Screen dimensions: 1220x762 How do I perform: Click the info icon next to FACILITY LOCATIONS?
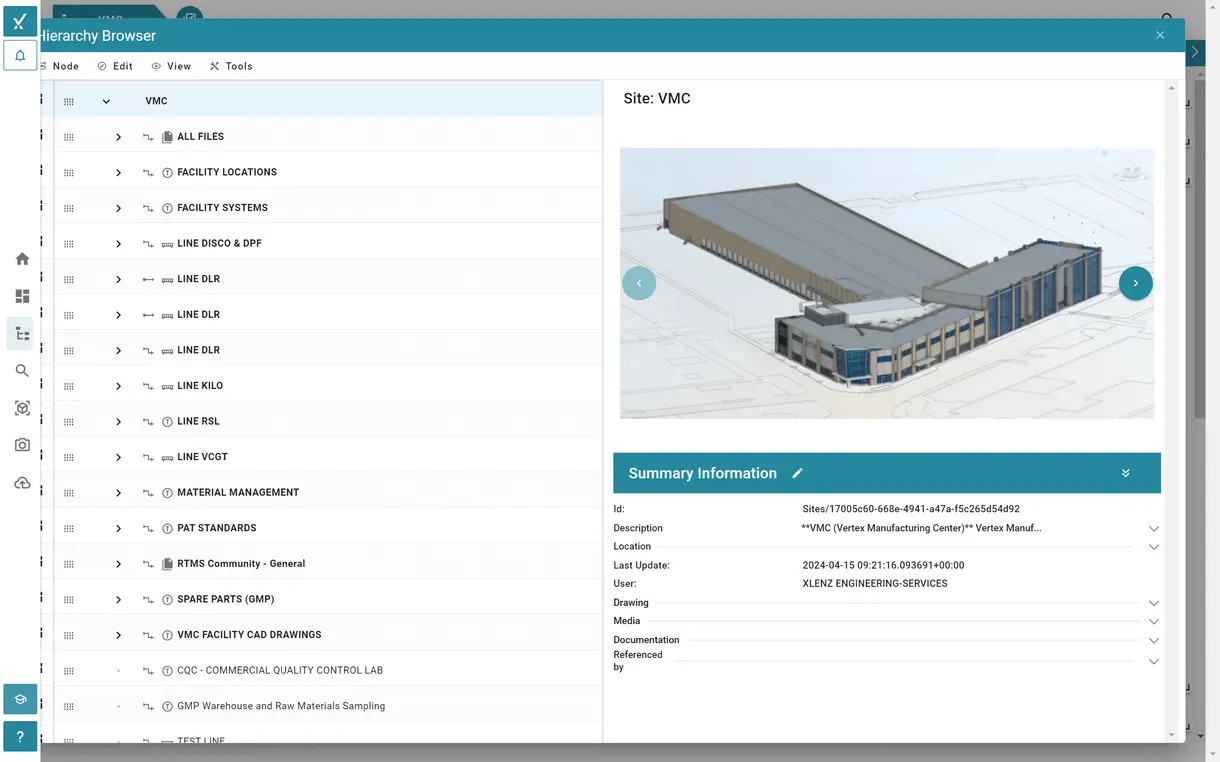(x=167, y=173)
